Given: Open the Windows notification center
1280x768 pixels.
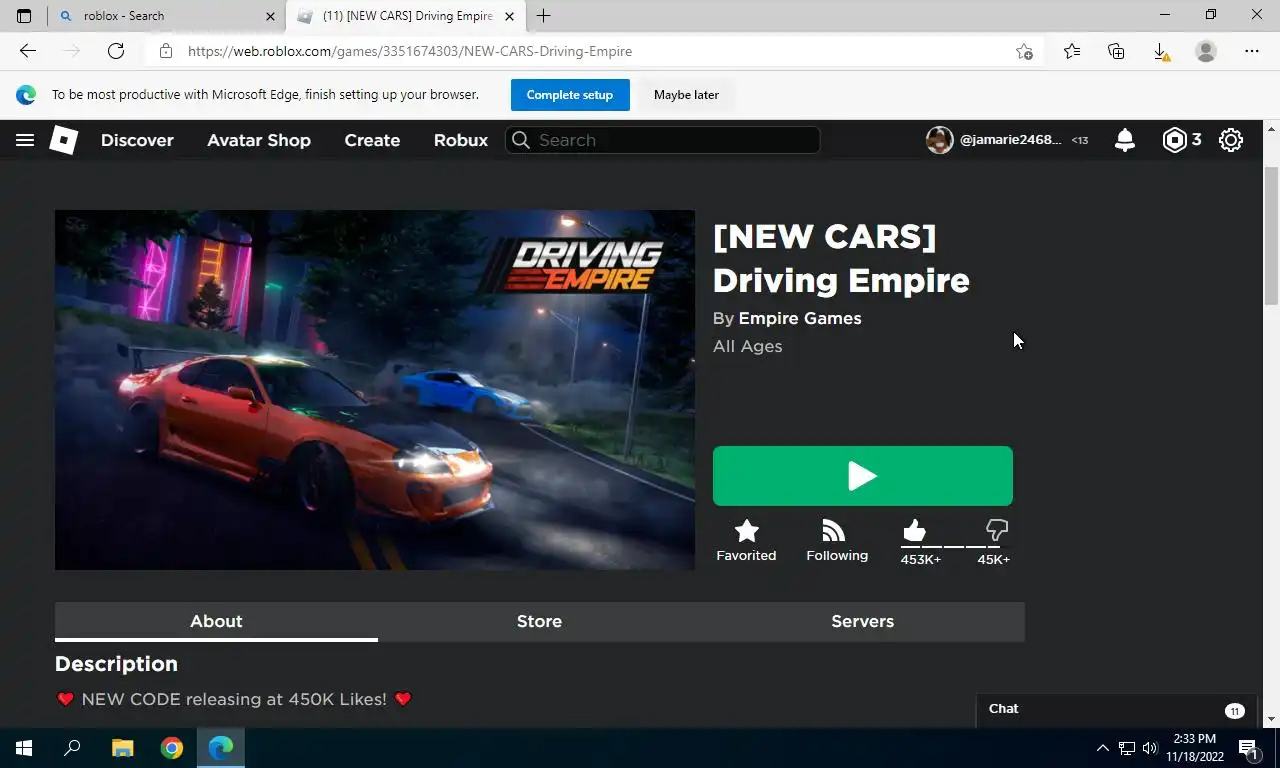Looking at the screenshot, I should [1248, 748].
